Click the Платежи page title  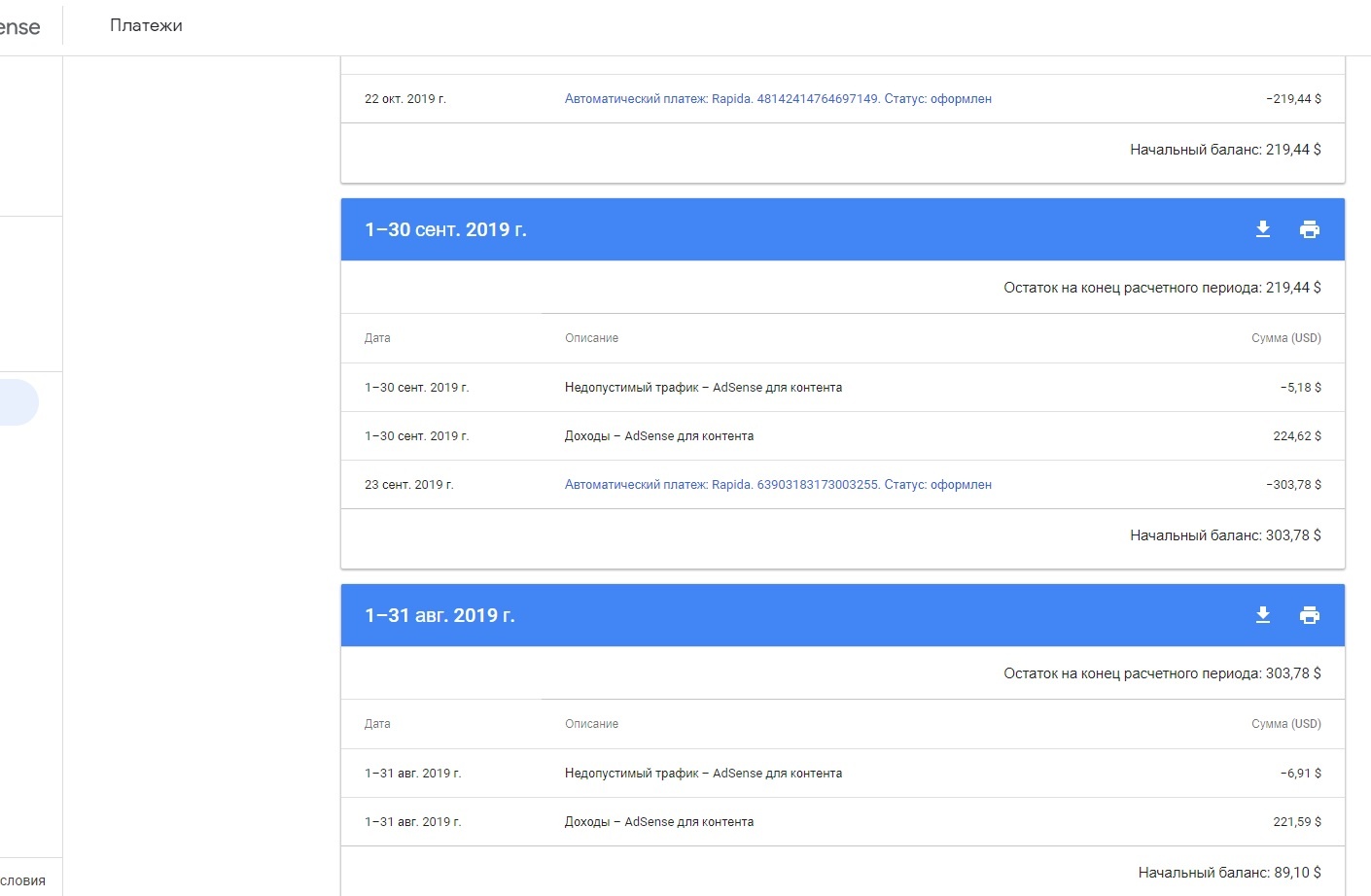coord(146,25)
